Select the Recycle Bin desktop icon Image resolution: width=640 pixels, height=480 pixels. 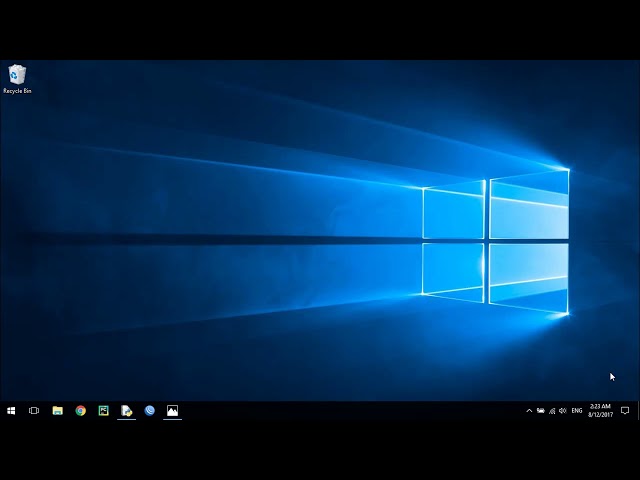[17, 79]
